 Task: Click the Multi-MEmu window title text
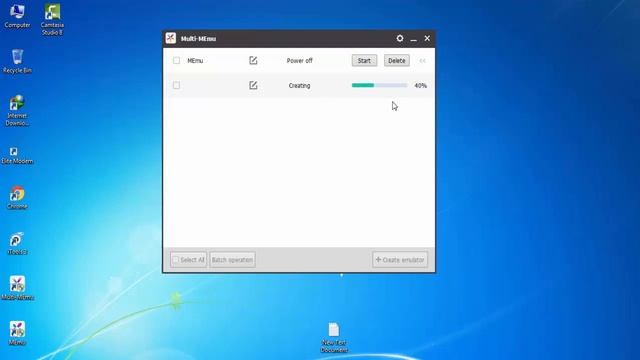(x=198, y=39)
